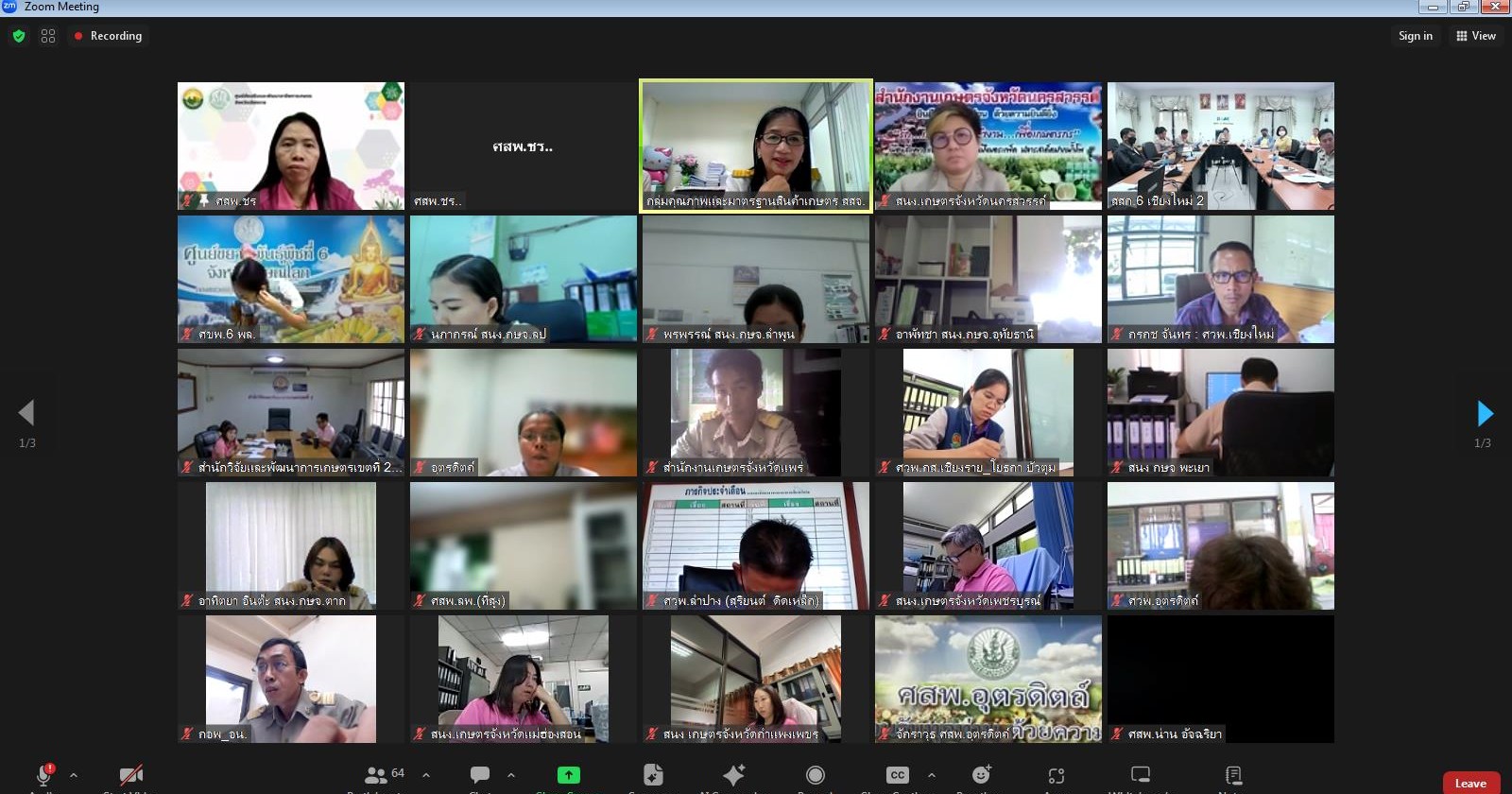Click the Recording indicator

point(108,36)
